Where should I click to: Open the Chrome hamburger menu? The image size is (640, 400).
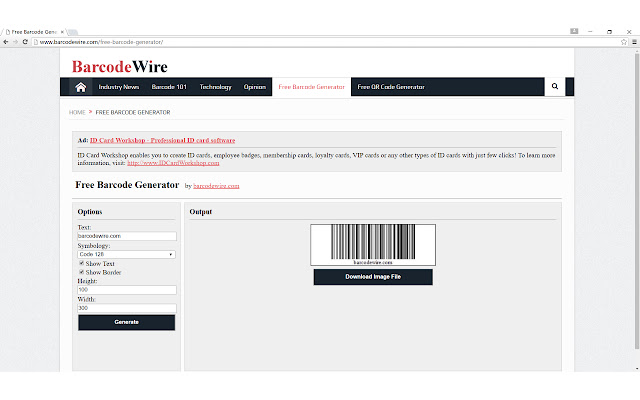(x=634, y=42)
